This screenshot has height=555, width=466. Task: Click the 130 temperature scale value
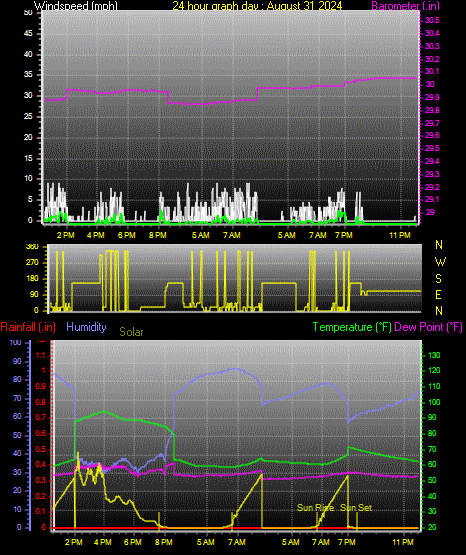[434, 355]
